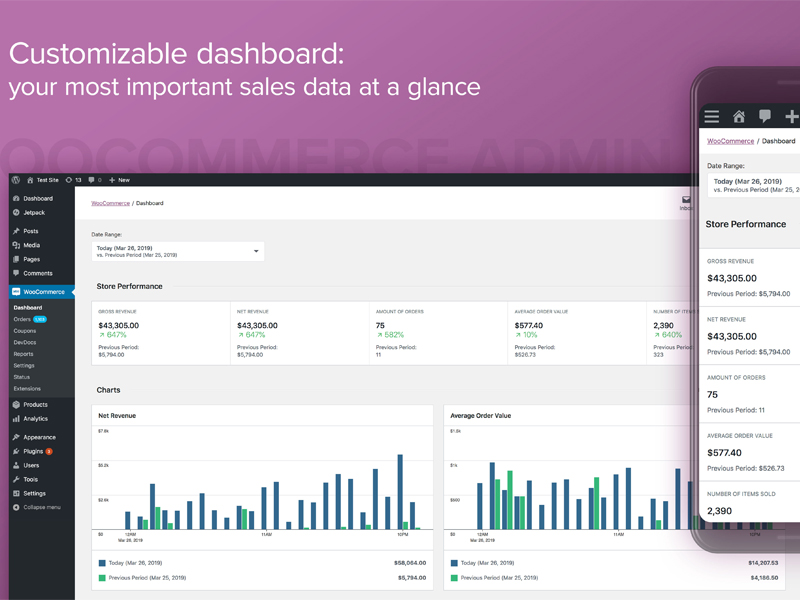The height and width of the screenshot is (600, 800).
Task: Tap Average Order Value $577.40 on phone
Action: click(x=724, y=453)
